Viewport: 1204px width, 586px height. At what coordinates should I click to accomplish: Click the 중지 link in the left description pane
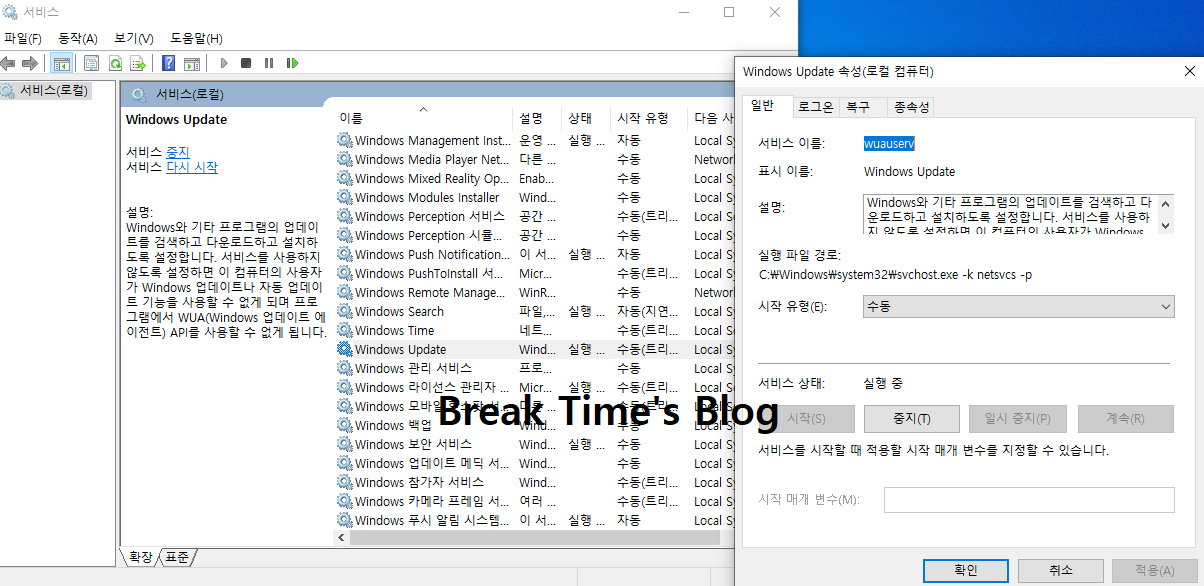pos(177,152)
